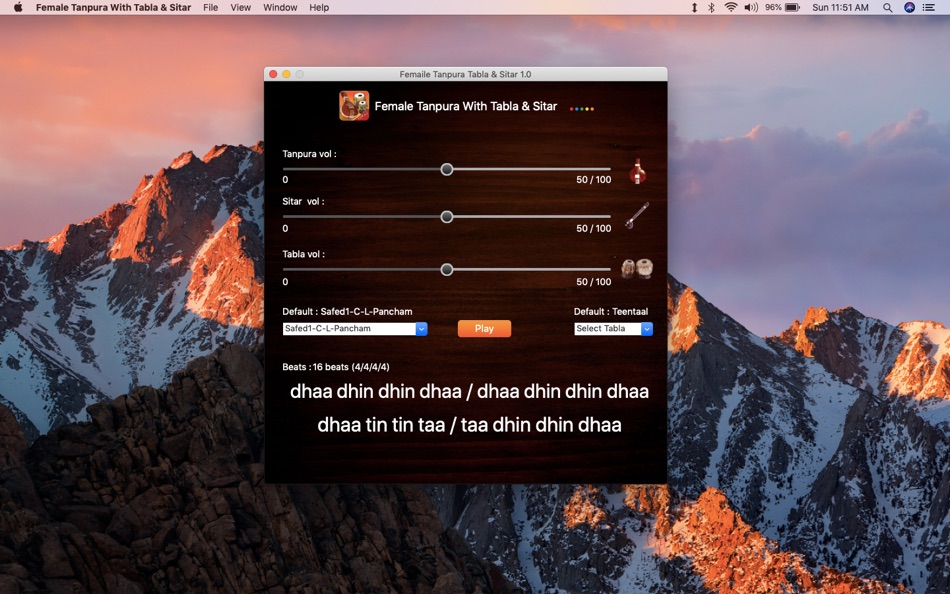Viewport: 950px width, 594px height.
Task: Click the window title Femaile Tanpura Tabla & Sitar 1.0
Action: (x=465, y=74)
